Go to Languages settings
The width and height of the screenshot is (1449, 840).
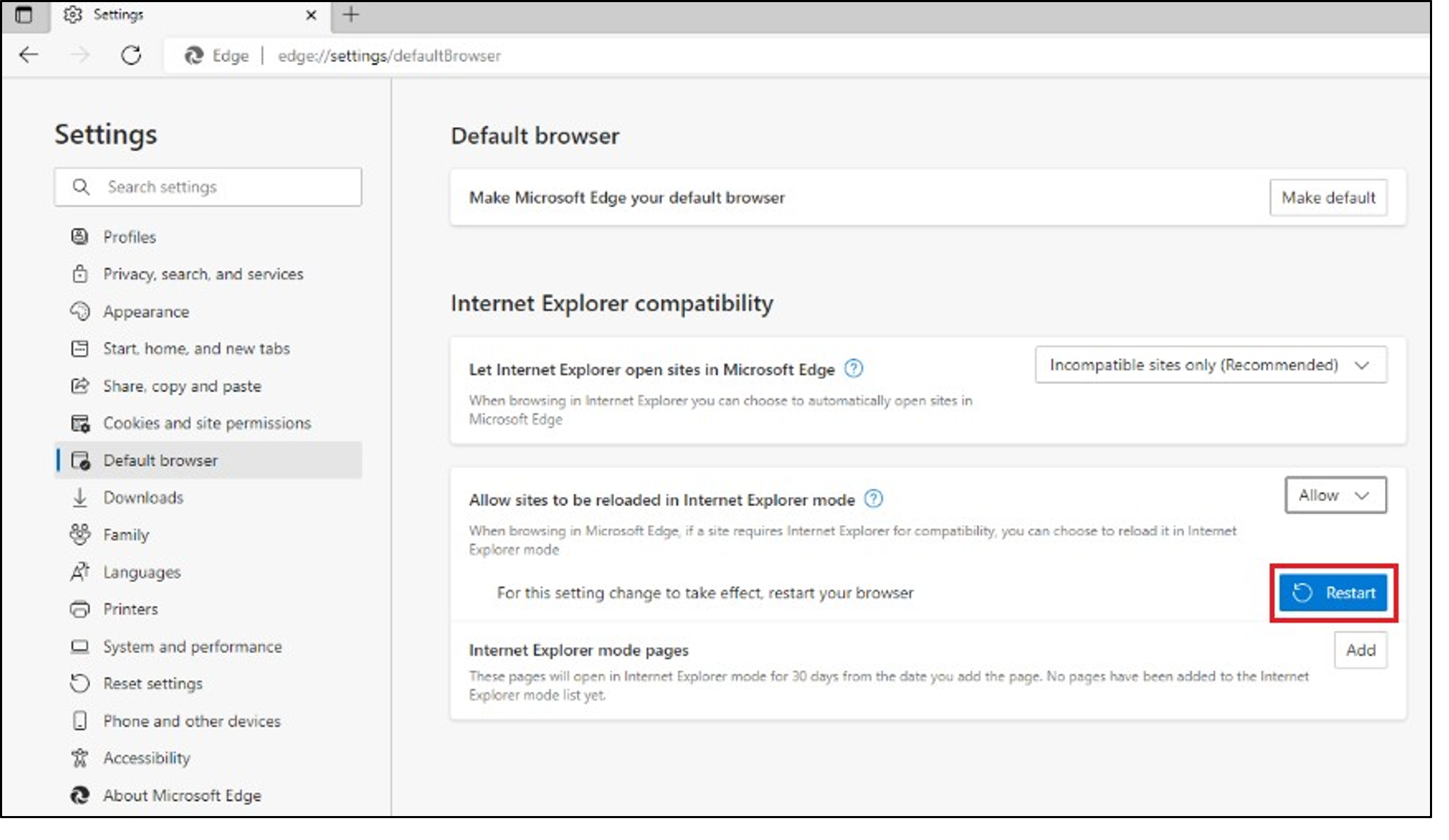pos(209,572)
